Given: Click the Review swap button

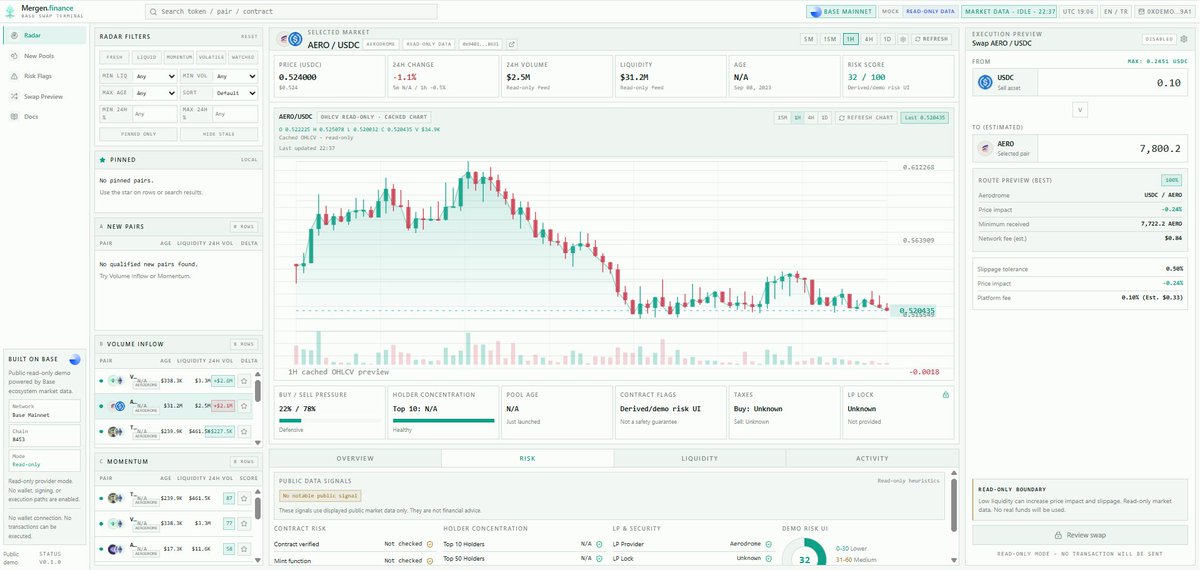Looking at the screenshot, I should [x=1080, y=535].
